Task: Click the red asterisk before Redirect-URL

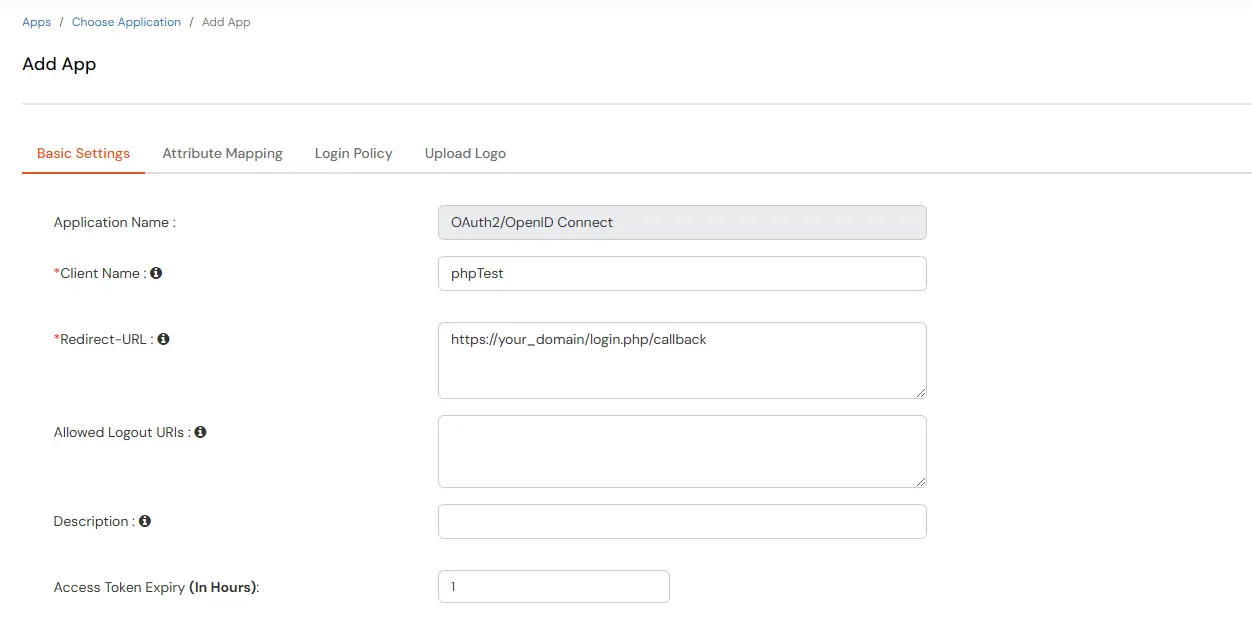Action: pyautogui.click(x=58, y=338)
